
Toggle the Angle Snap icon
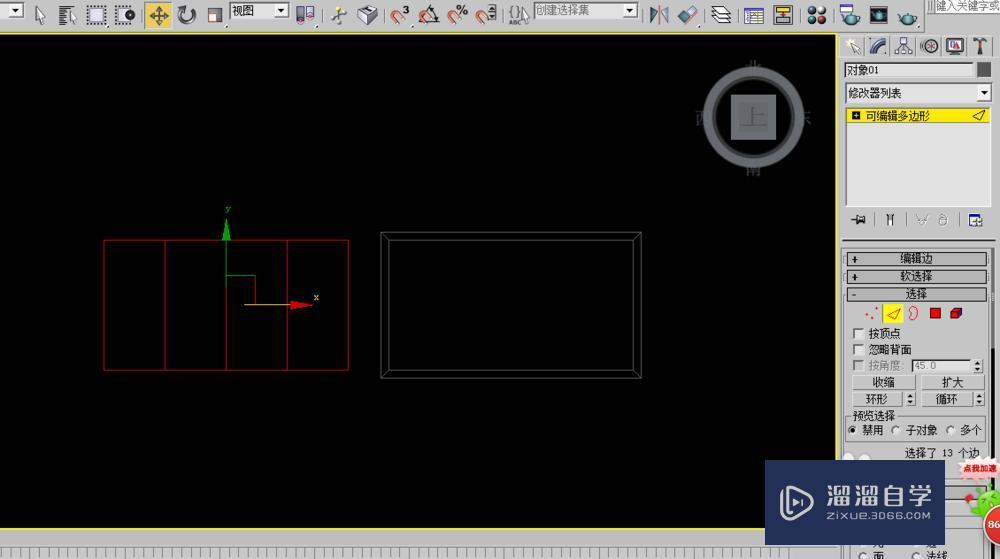point(429,15)
